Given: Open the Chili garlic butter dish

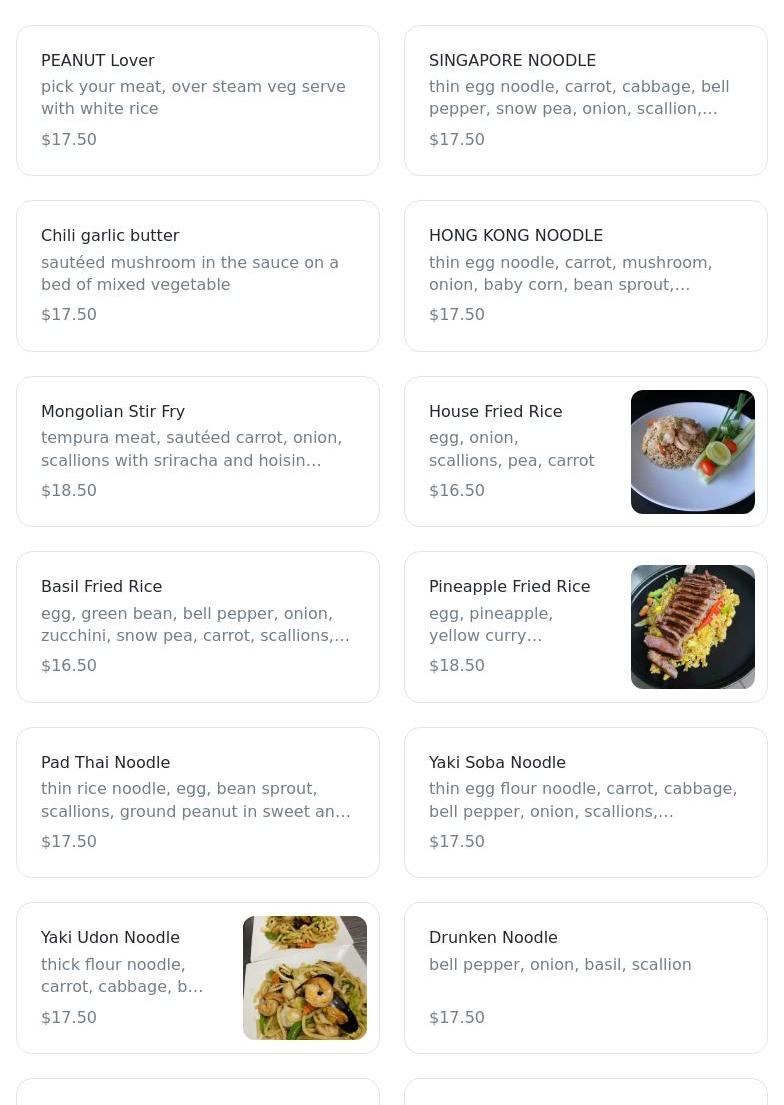Looking at the screenshot, I should [197, 275].
